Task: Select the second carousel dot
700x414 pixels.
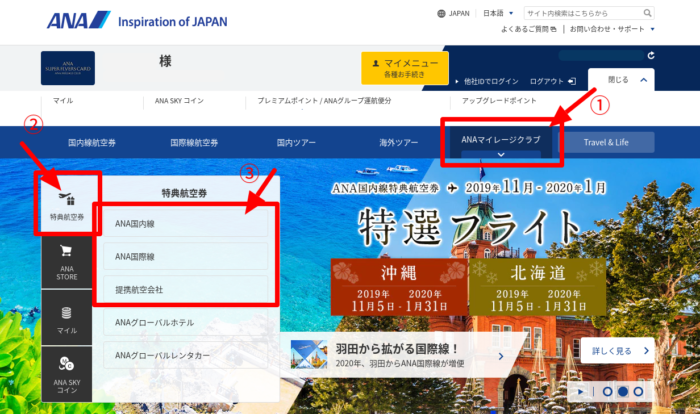Action: [x=623, y=392]
